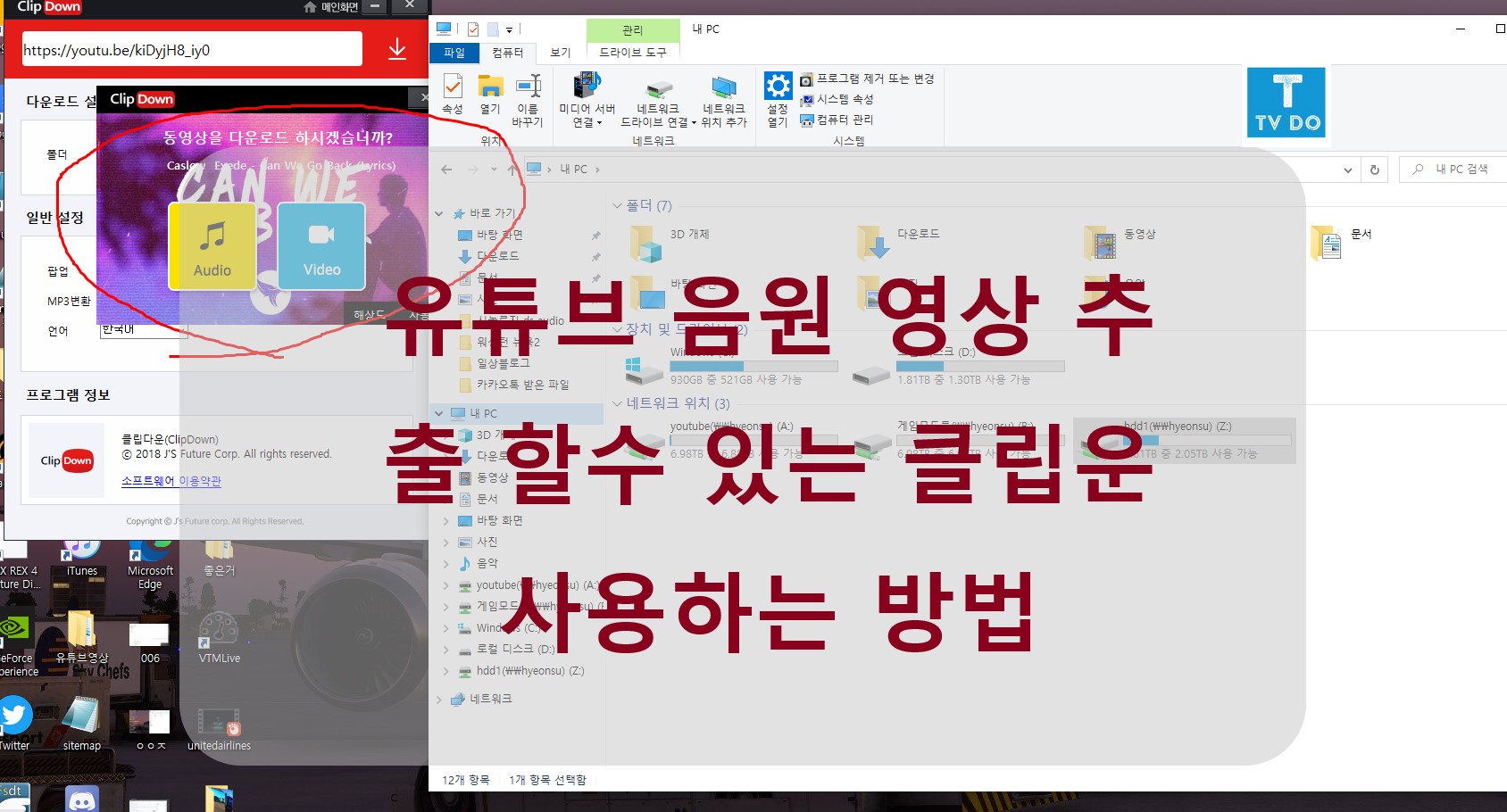Go back in the Explorer window
This screenshot has height=812, width=1507.
pos(446,170)
